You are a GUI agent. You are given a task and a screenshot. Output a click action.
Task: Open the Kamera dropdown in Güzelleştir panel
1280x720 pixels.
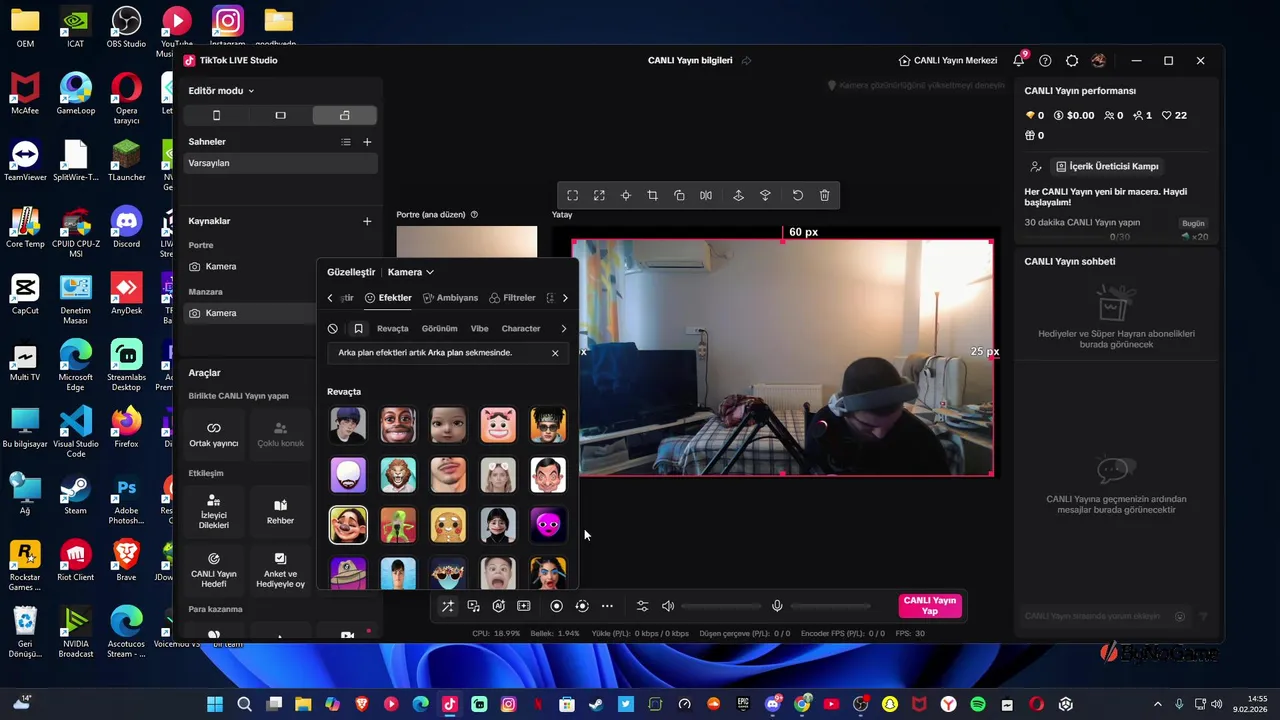tap(411, 272)
